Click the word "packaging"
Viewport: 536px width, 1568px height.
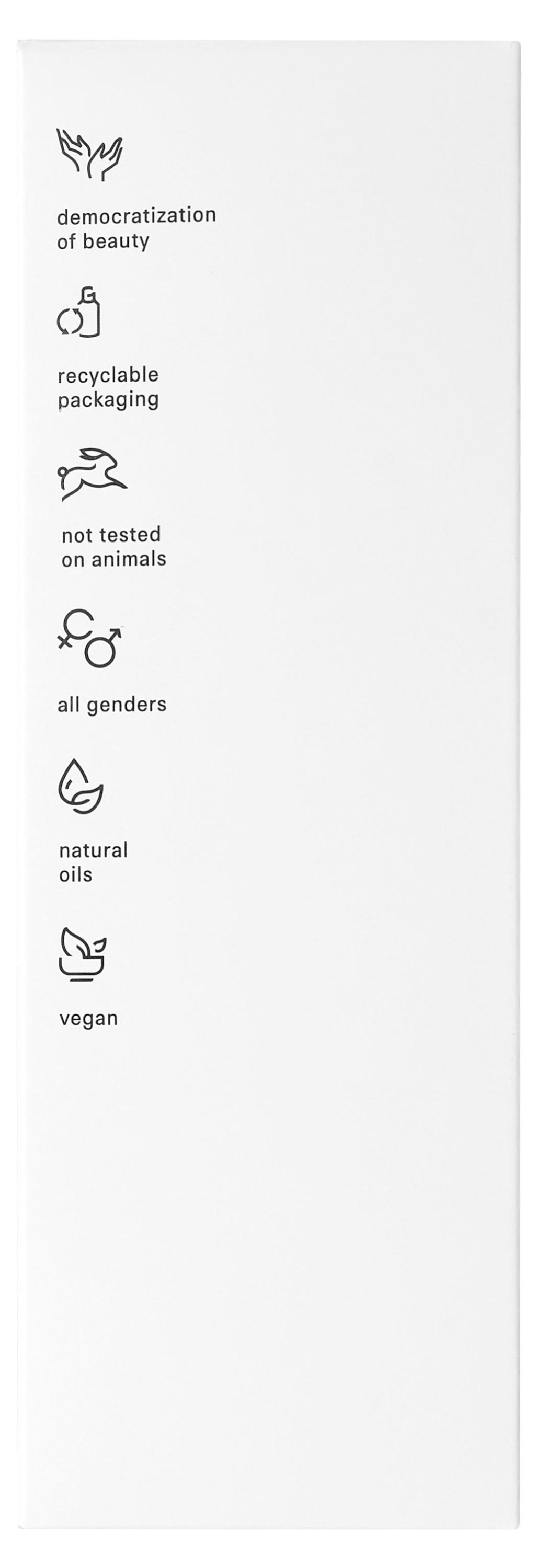(108, 400)
